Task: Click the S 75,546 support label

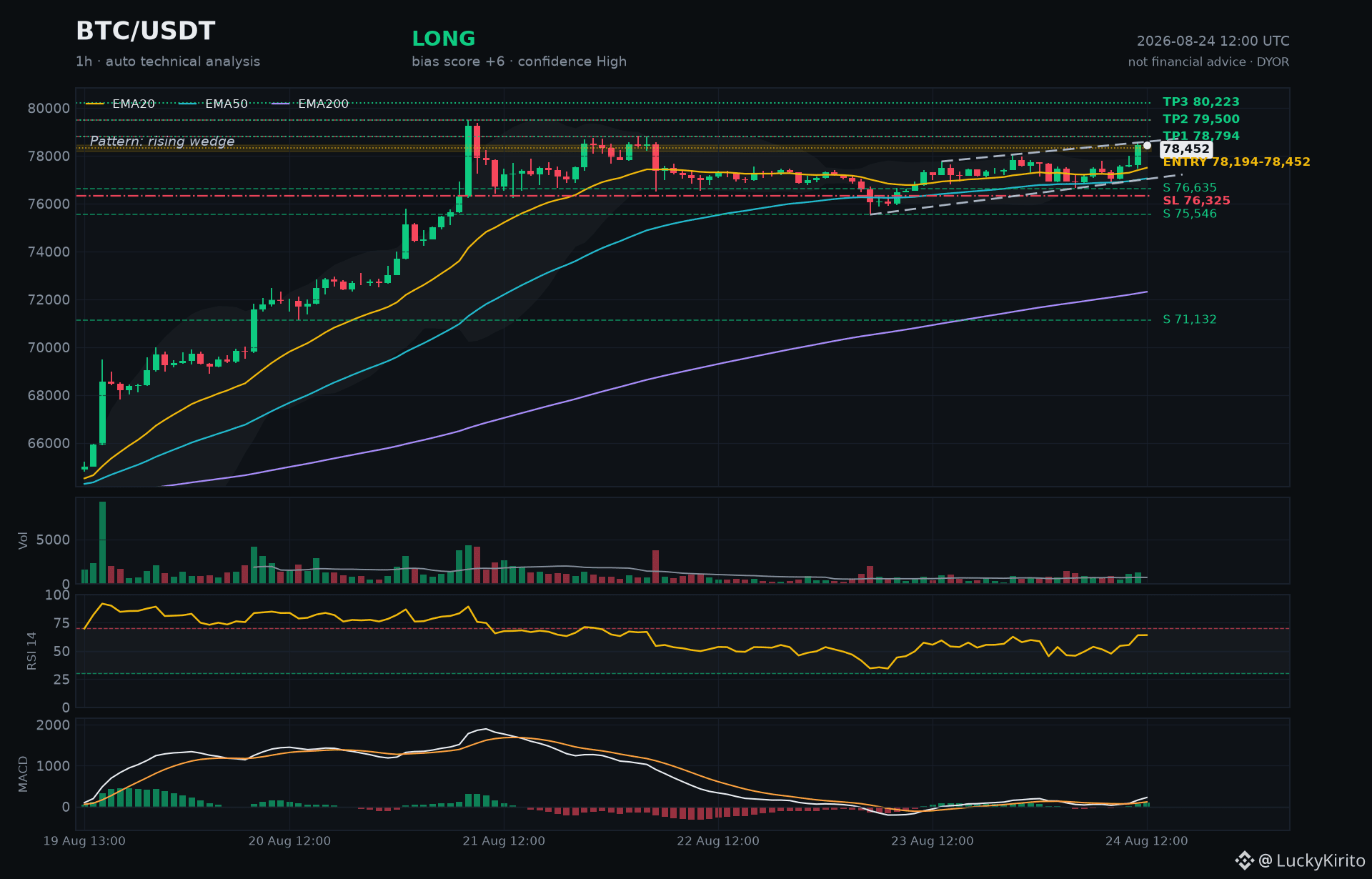Action: pos(1190,214)
